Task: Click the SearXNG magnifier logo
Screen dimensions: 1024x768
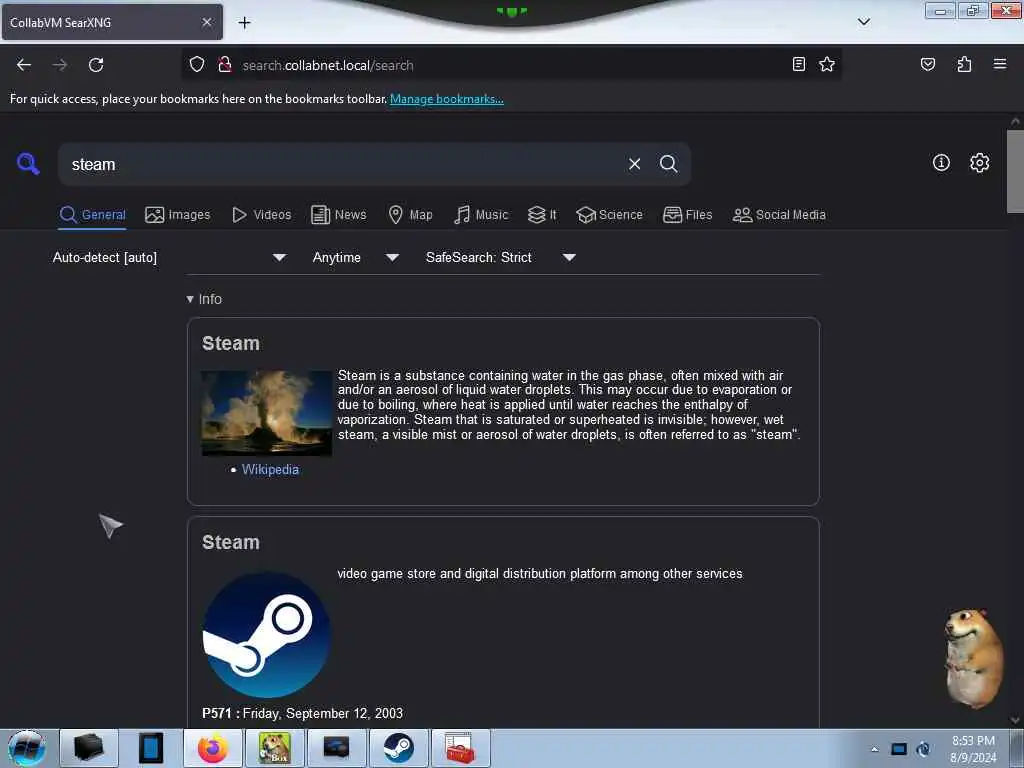Action: pos(28,163)
